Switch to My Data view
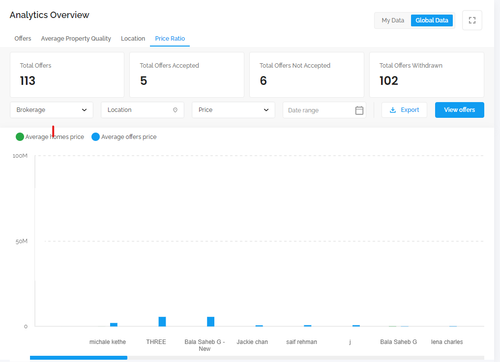This screenshot has width=500, height=362. point(393,20)
